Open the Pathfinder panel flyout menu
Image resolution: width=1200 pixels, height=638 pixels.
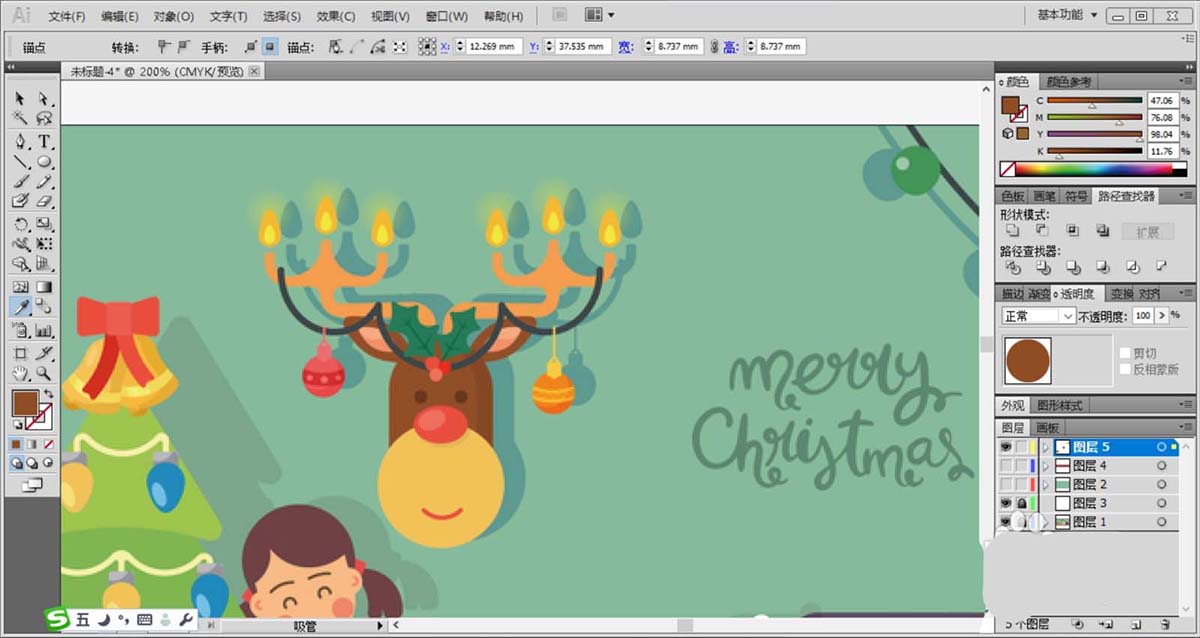[x=1184, y=196]
